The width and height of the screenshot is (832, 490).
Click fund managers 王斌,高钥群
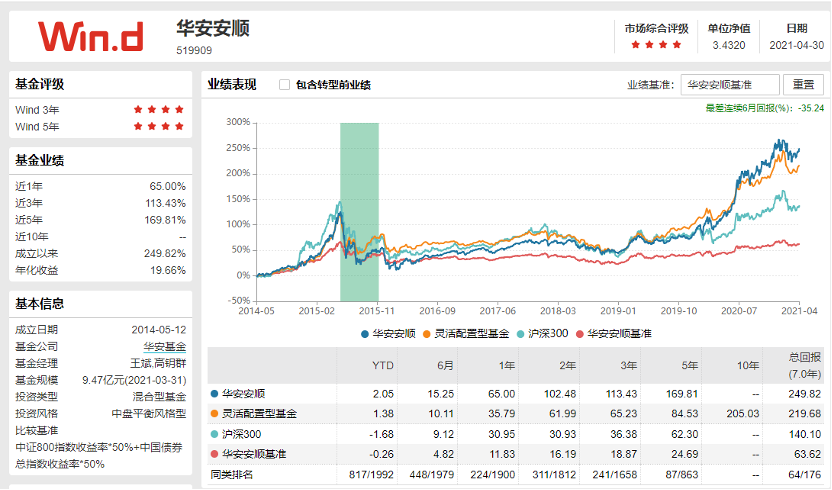(158, 364)
